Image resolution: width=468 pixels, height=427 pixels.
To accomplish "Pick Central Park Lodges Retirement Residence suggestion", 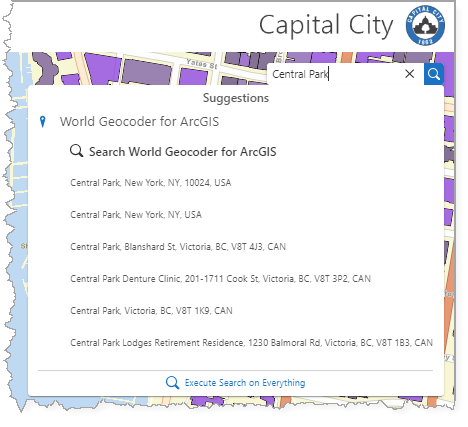I will pos(251,343).
